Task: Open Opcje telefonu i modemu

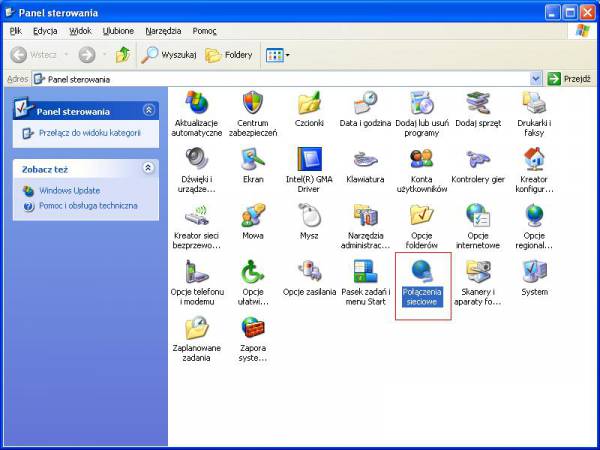Action: pyautogui.click(x=197, y=271)
